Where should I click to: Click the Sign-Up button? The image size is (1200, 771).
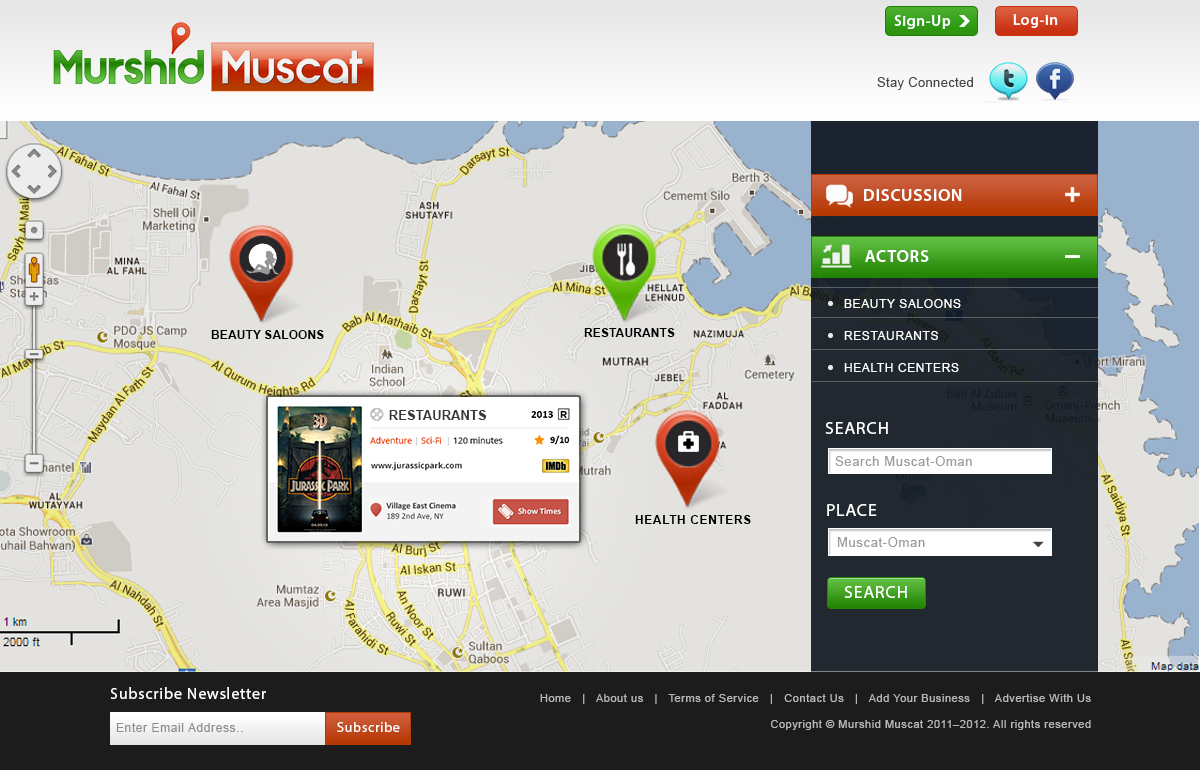click(931, 21)
